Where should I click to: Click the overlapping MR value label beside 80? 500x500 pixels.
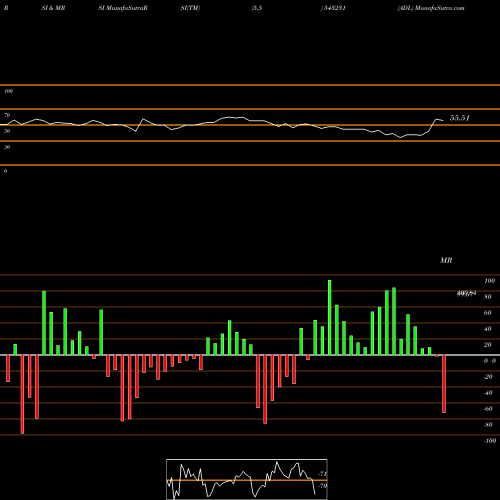coord(466,294)
